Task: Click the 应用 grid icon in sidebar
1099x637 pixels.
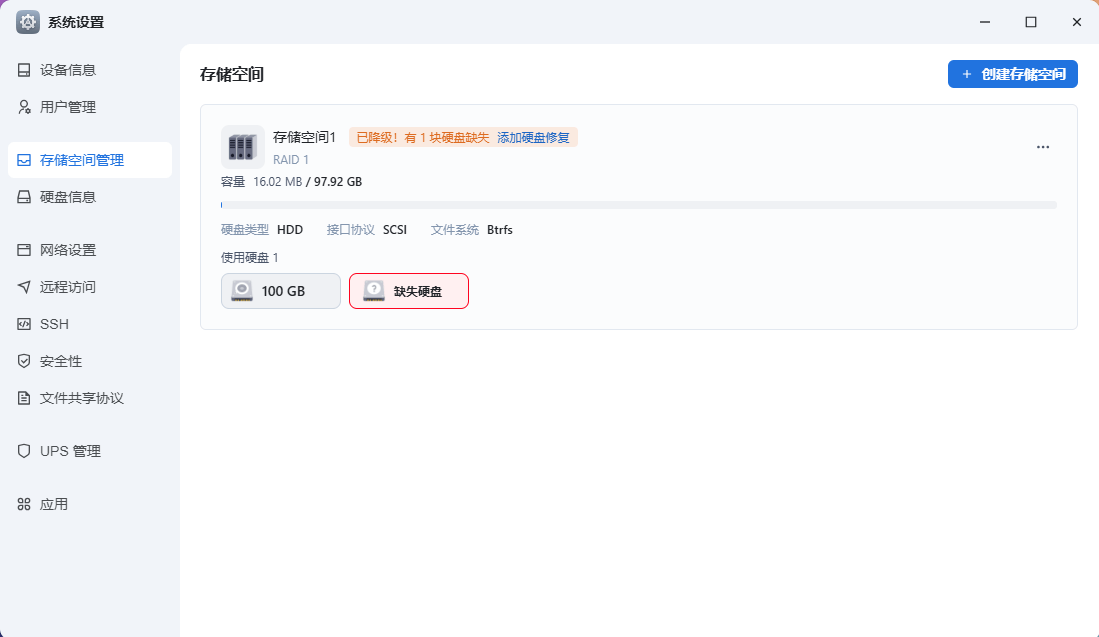Action: [24, 504]
